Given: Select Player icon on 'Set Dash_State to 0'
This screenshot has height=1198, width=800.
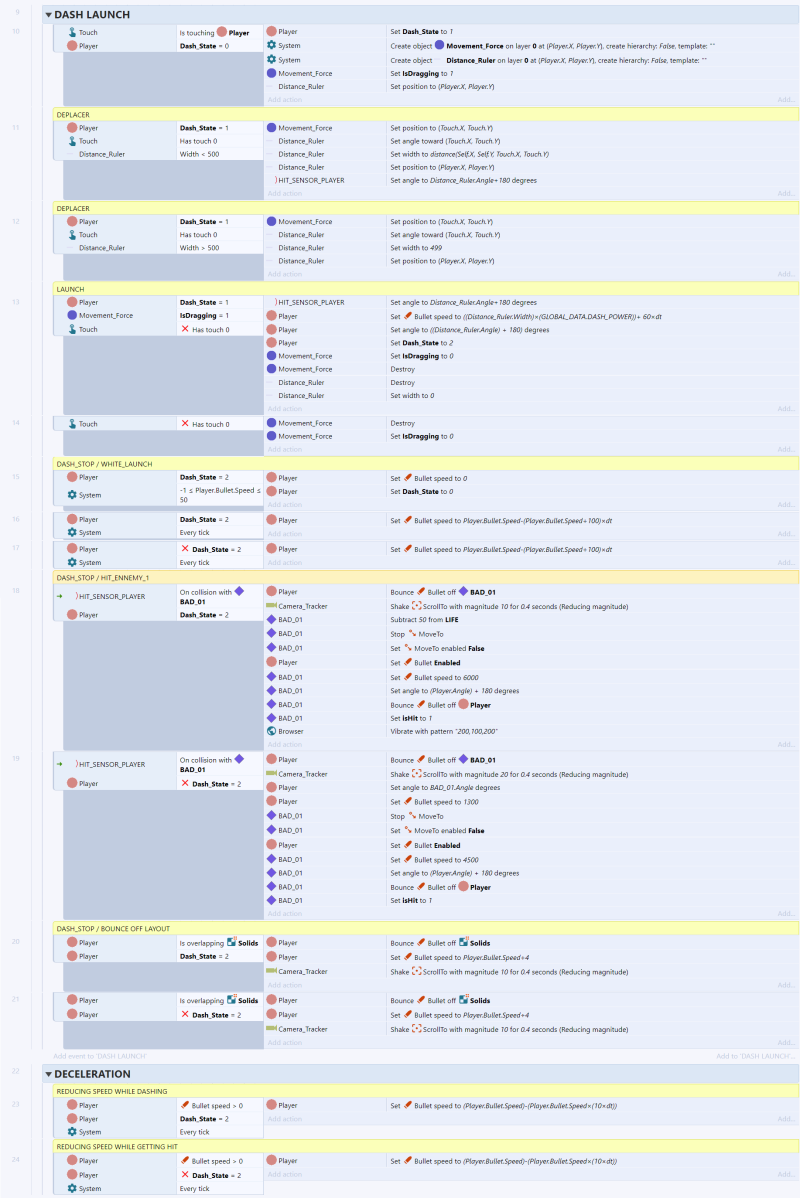Looking at the screenshot, I should 271,491.
